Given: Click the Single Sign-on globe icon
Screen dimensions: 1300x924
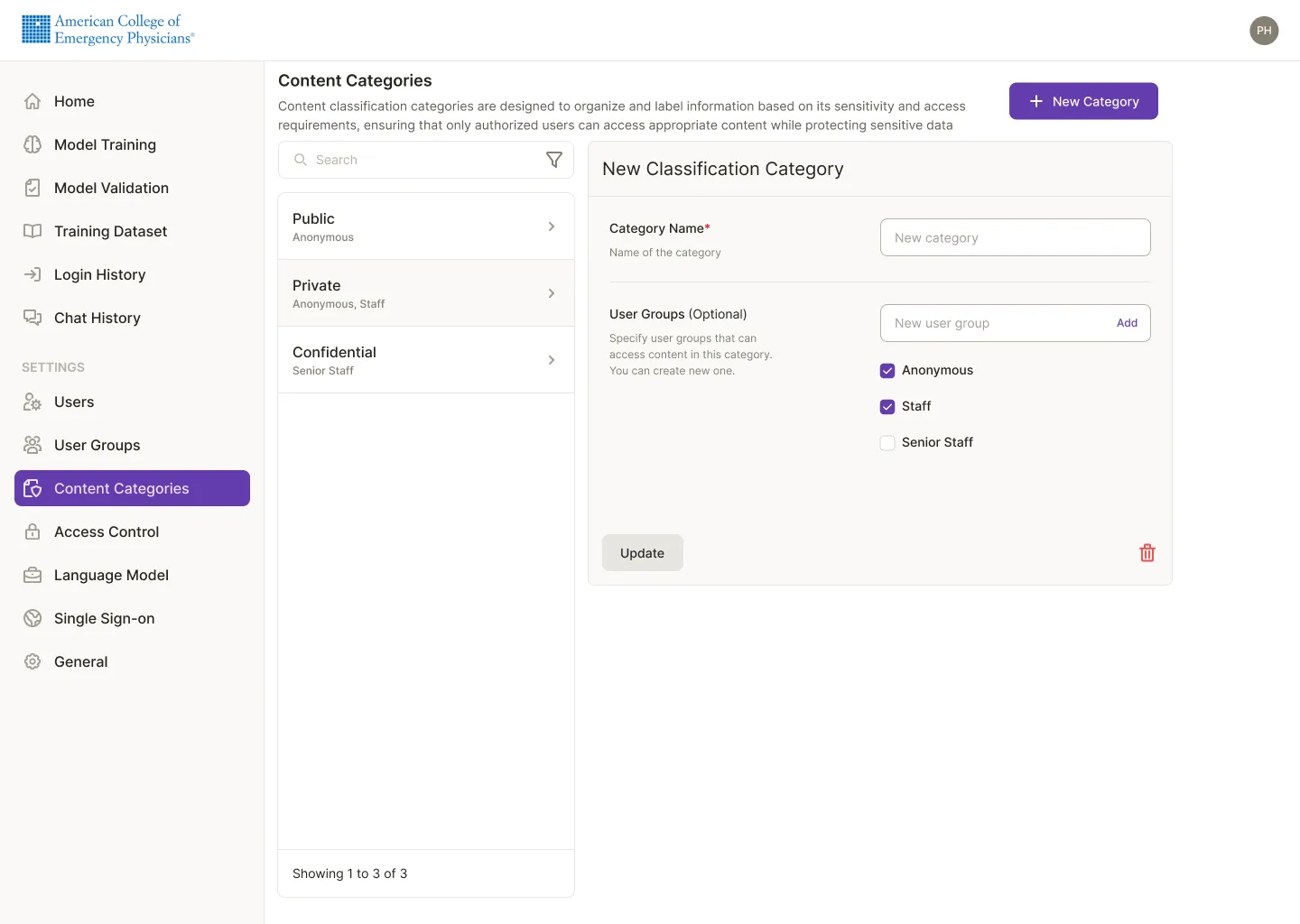Looking at the screenshot, I should pyautogui.click(x=32, y=618).
